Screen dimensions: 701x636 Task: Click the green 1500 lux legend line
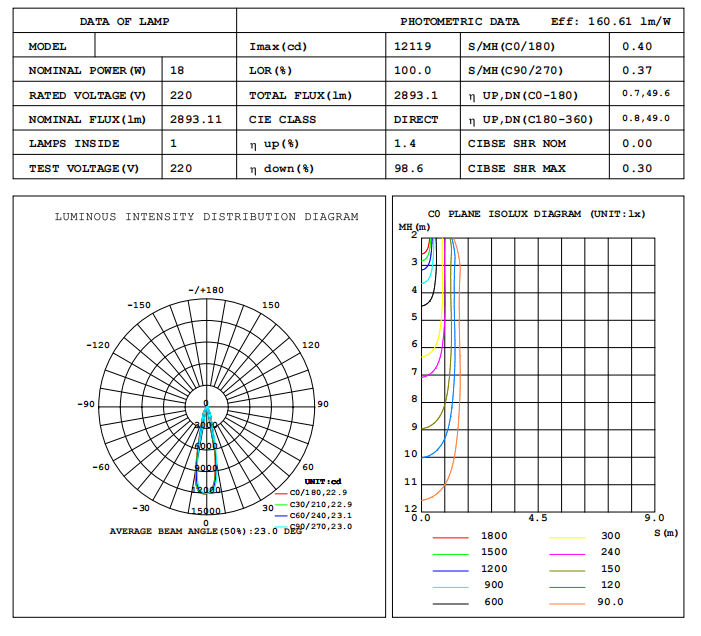tap(450, 552)
